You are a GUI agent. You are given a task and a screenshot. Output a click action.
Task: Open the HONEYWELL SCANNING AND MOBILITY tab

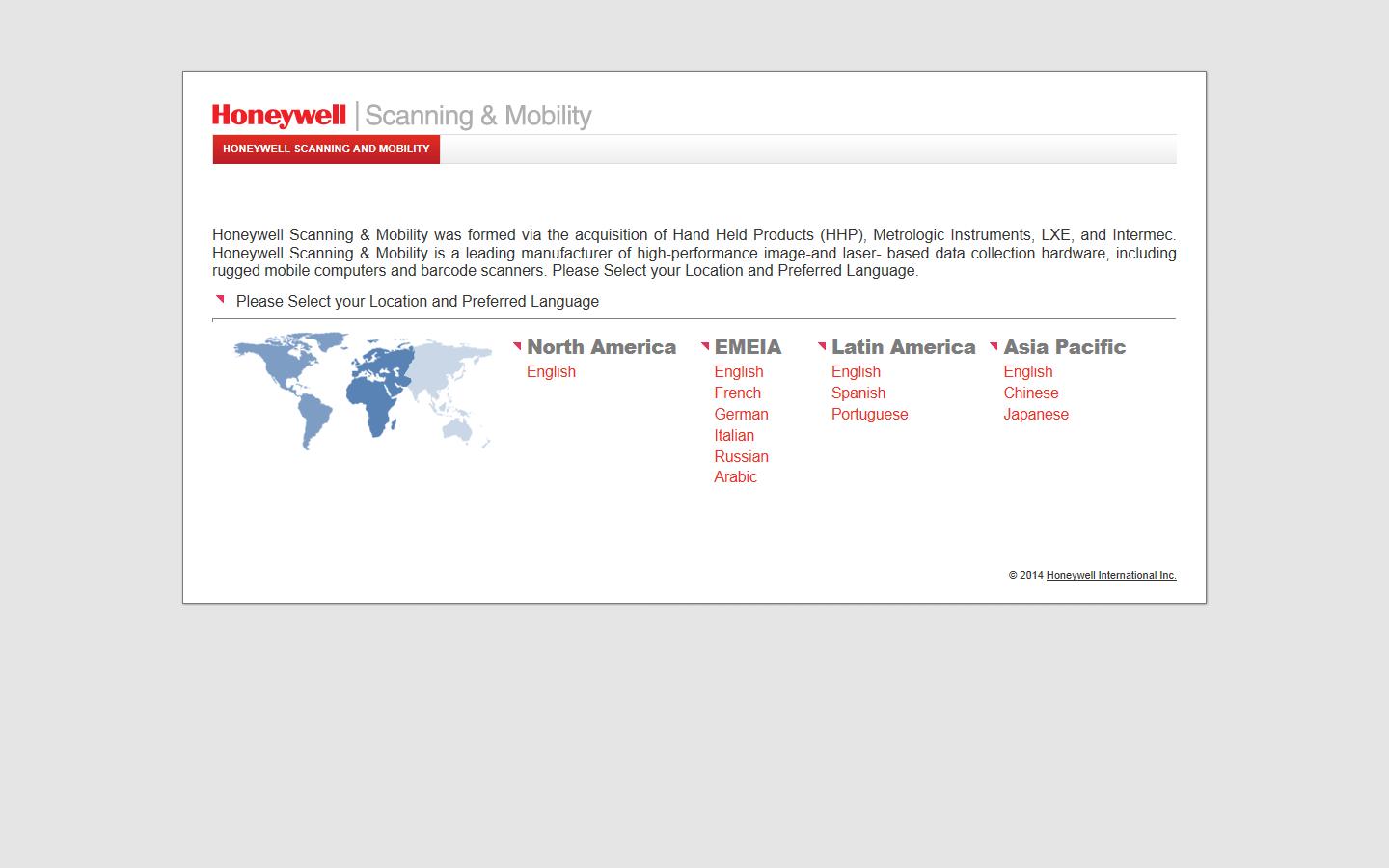click(325, 149)
